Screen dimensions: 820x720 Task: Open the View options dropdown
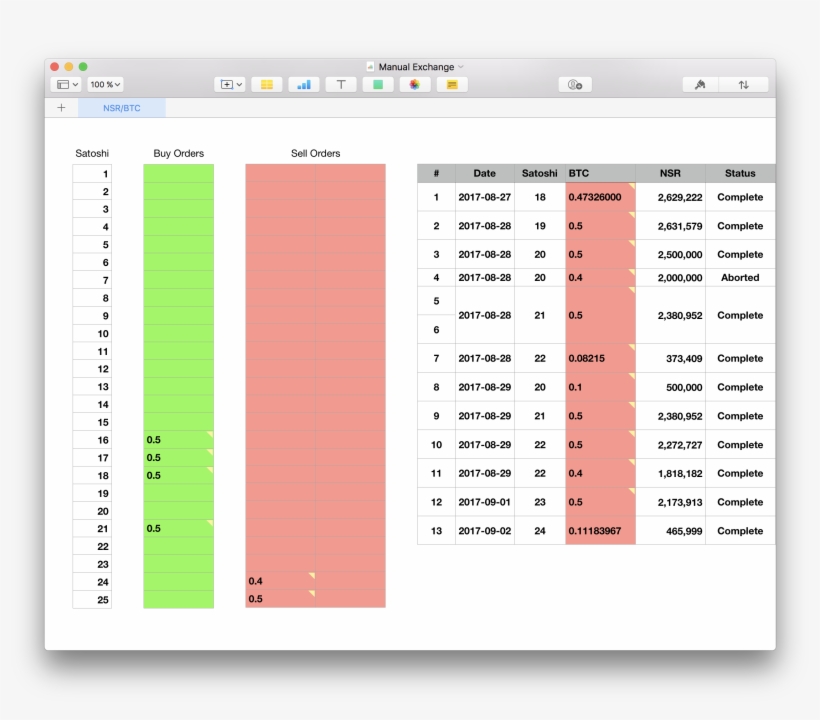tap(66, 85)
